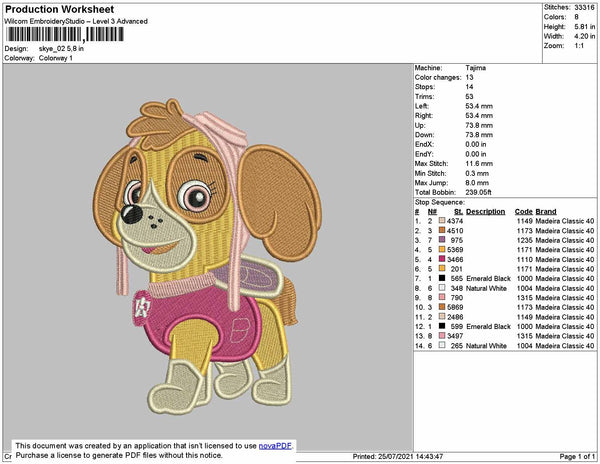The height and width of the screenshot is (464, 600).
Task: Pick the white swatch beside stitch count 265
Action: tap(442, 345)
